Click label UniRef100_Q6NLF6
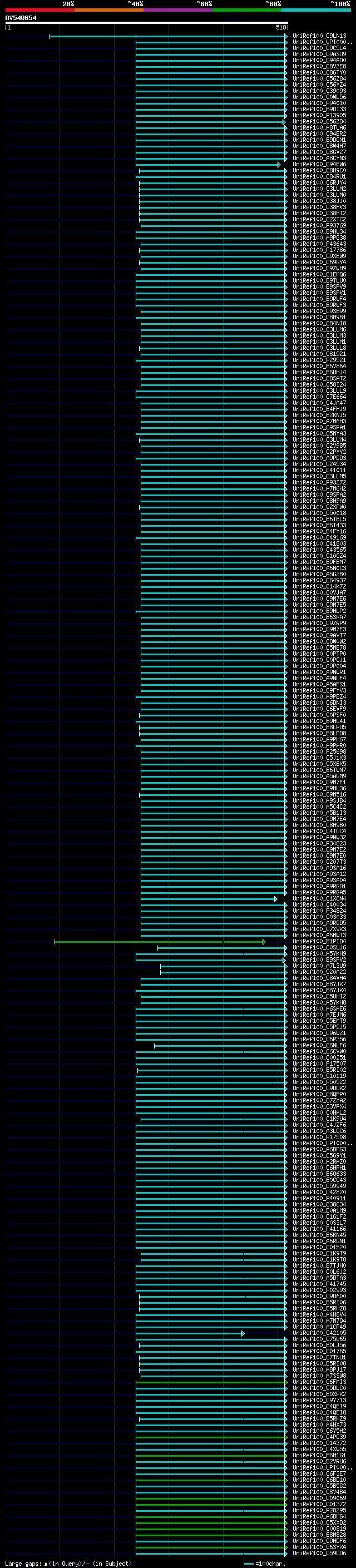This screenshot has width=356, height=1568. coord(319,1046)
